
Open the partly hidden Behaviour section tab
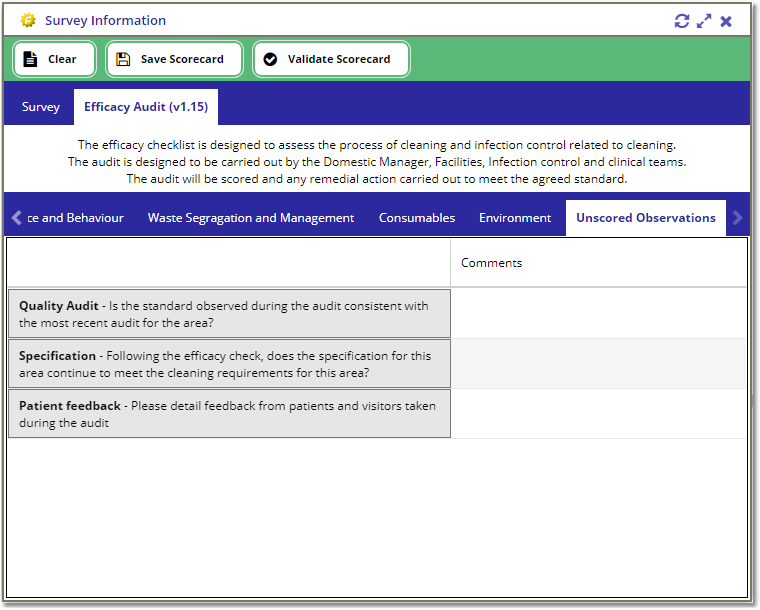76,218
